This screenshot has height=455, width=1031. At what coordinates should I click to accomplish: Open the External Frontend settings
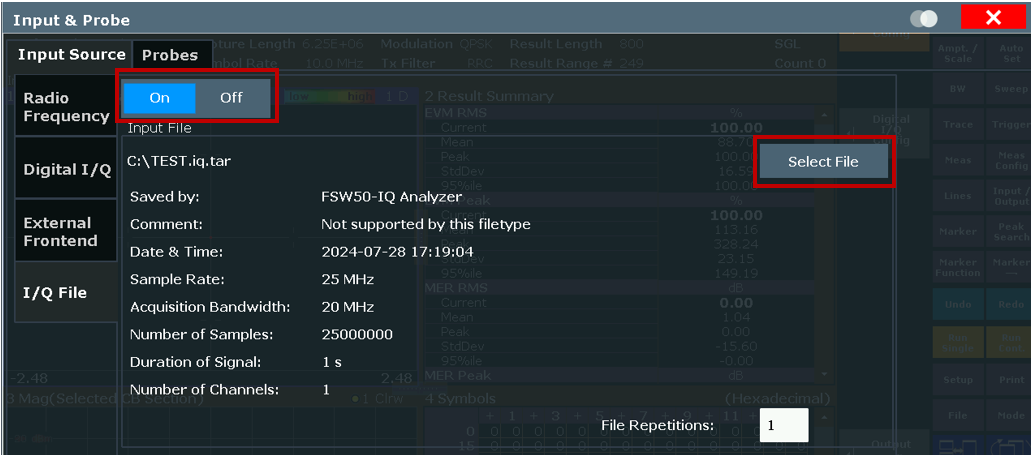pyautogui.click(x=66, y=231)
